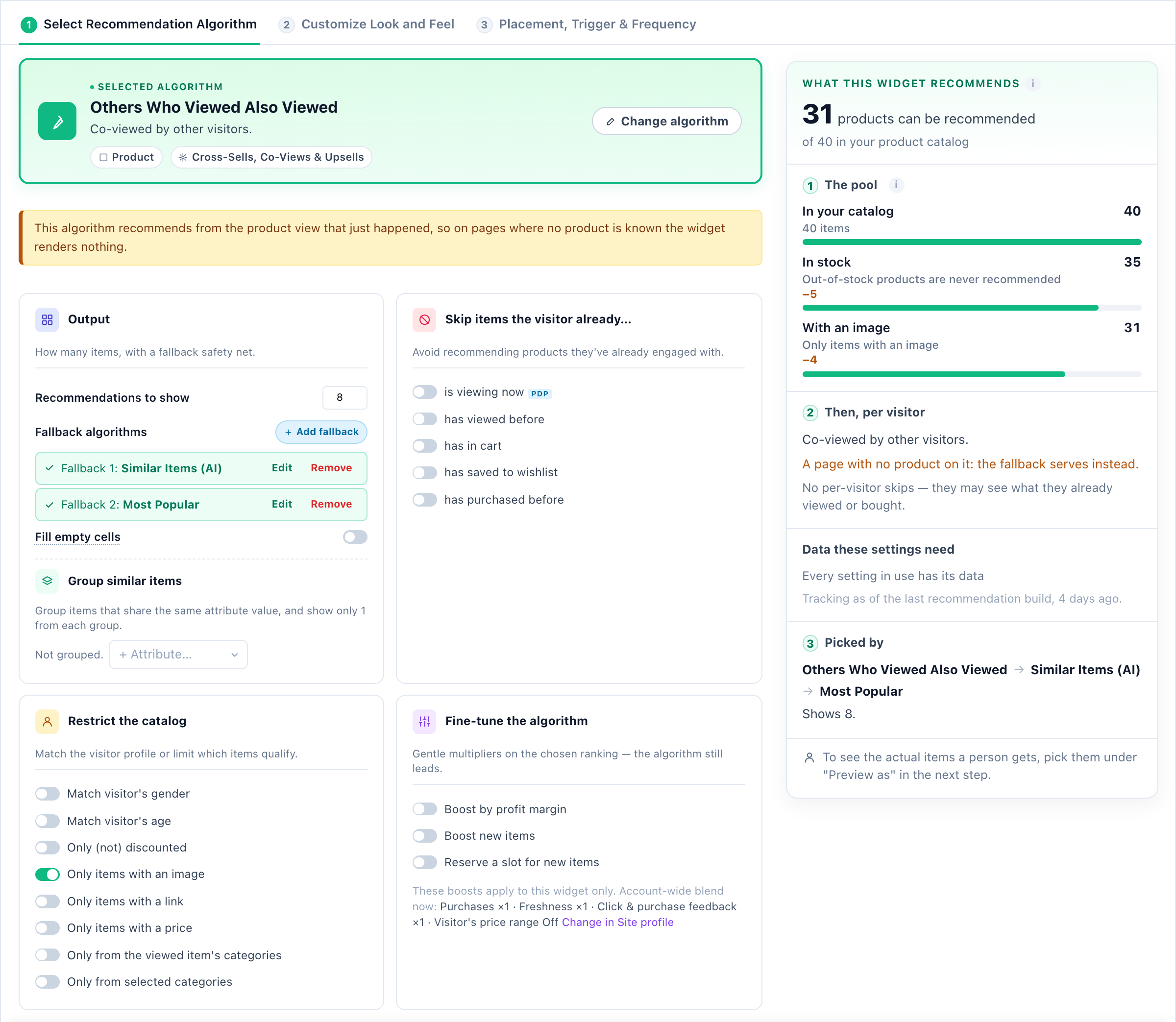Enable skip has in cart

[424, 446]
